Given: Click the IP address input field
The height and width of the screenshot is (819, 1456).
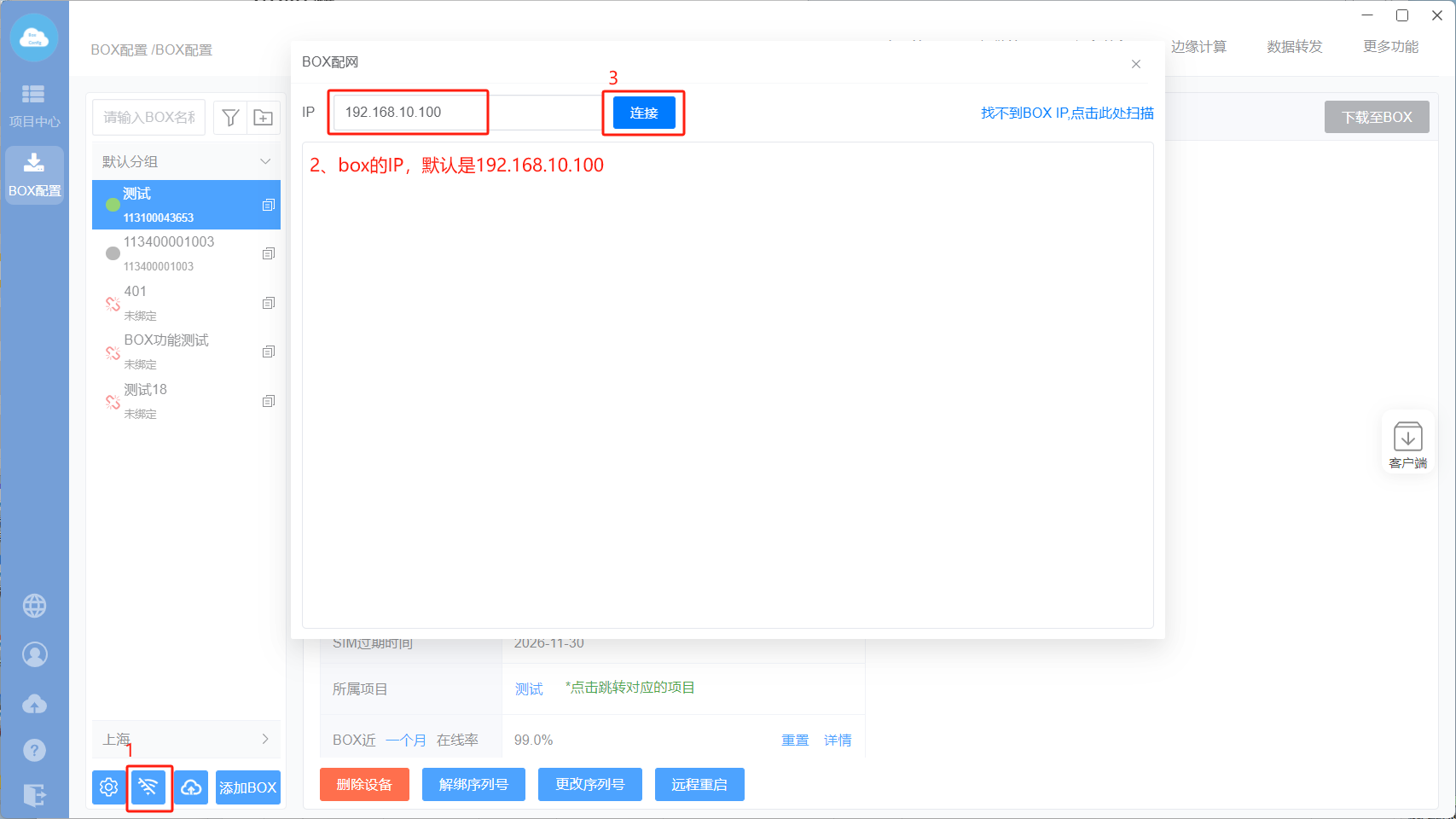Looking at the screenshot, I should tap(465, 113).
